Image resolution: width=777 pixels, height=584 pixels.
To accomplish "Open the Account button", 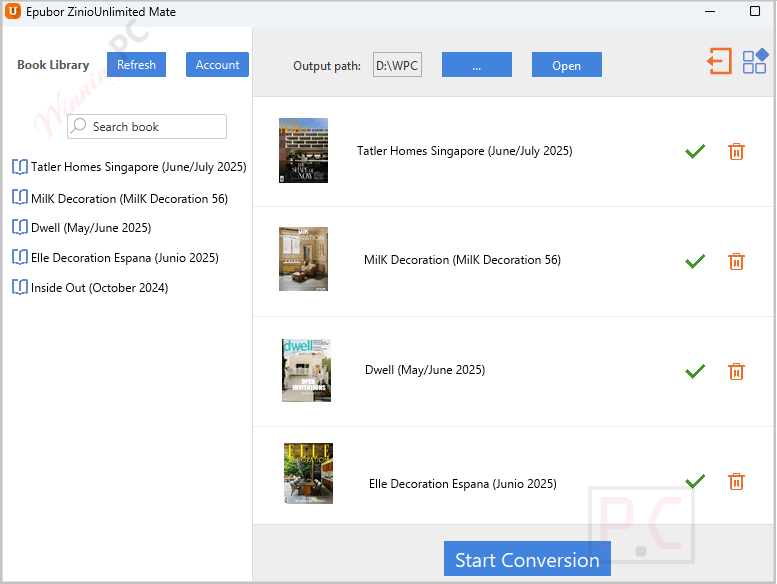I will [218, 64].
